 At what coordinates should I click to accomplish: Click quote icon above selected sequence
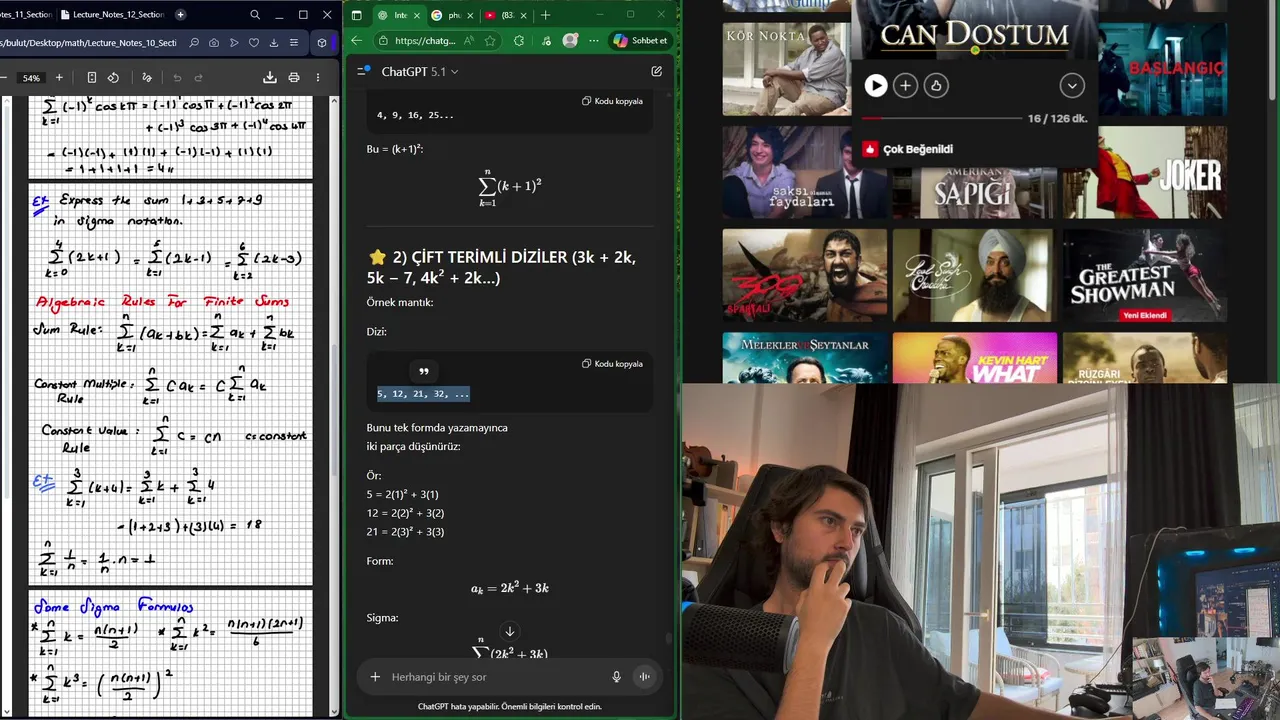click(423, 371)
